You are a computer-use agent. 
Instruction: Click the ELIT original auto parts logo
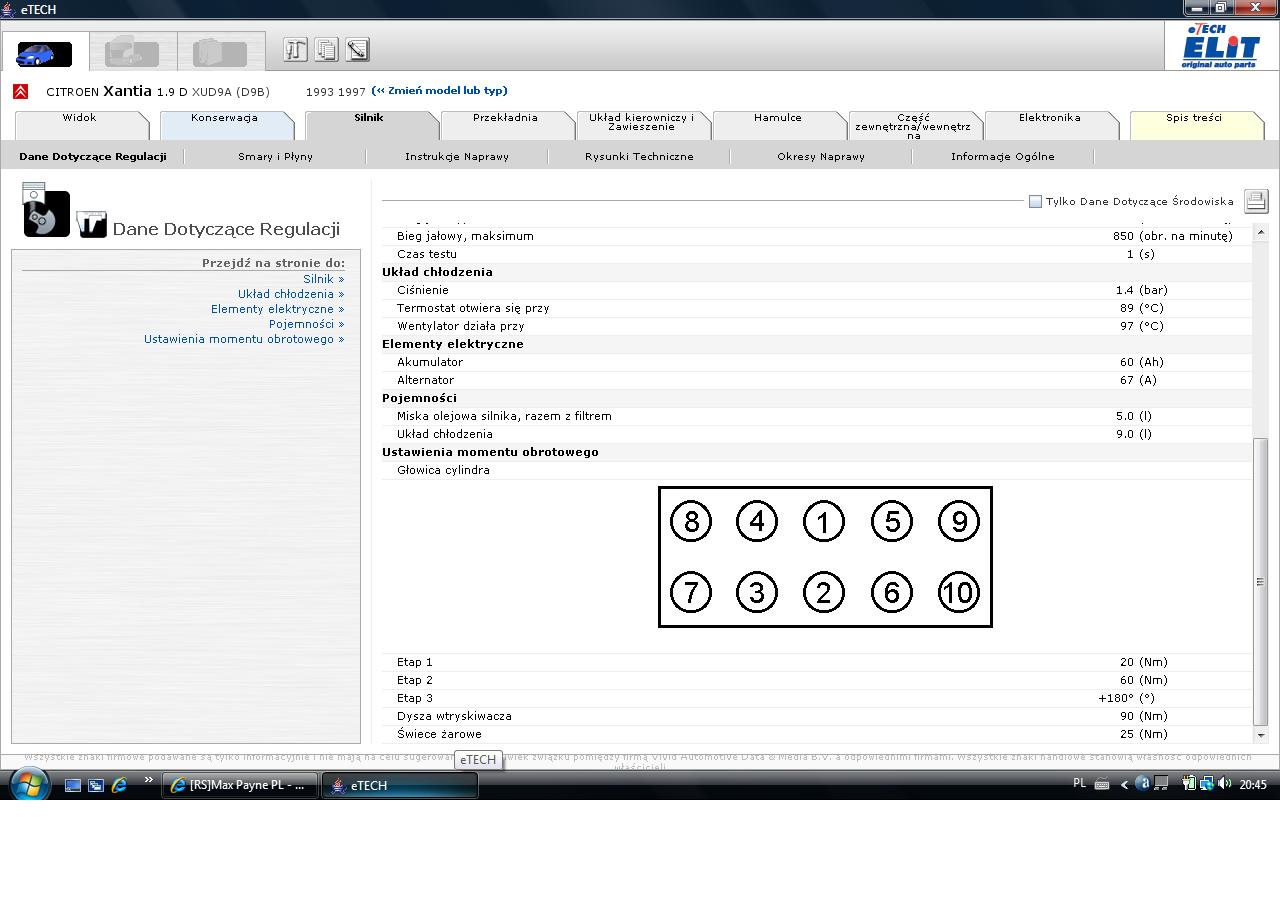pos(1219,45)
